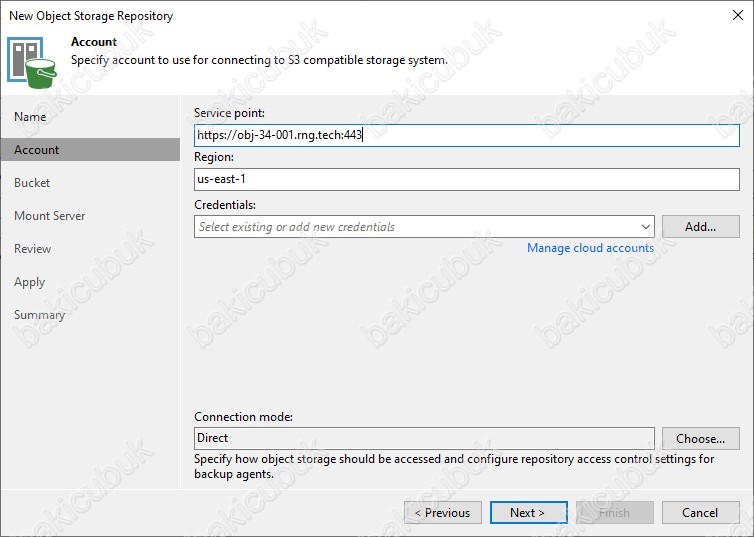Click the "Region:" label
This screenshot has width=754, height=537.
(x=214, y=157)
